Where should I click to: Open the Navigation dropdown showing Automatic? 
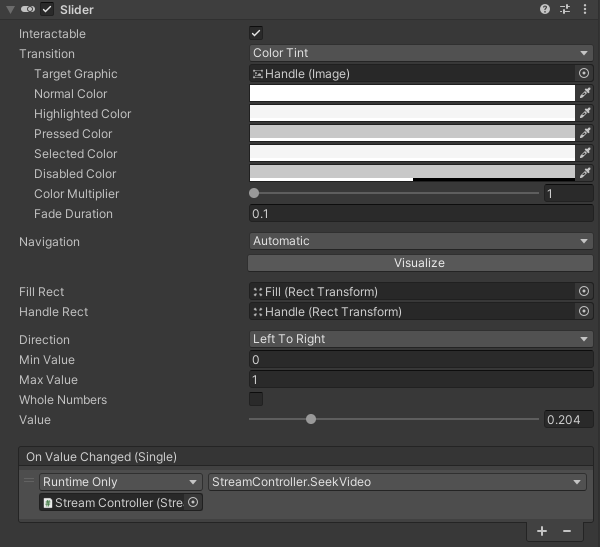[x=421, y=241]
